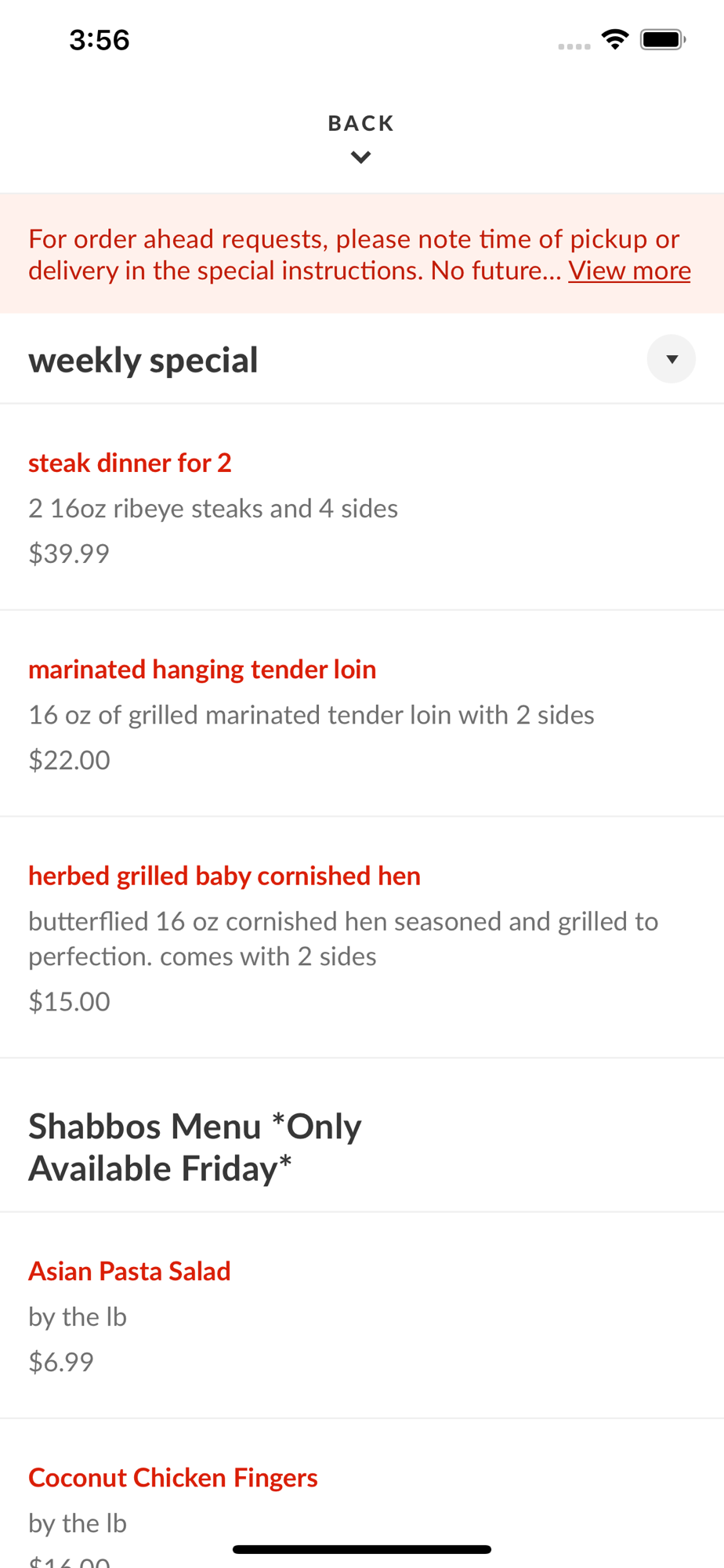Select the steak dinner for 2 item
The height and width of the screenshot is (1568, 724).
click(362, 507)
